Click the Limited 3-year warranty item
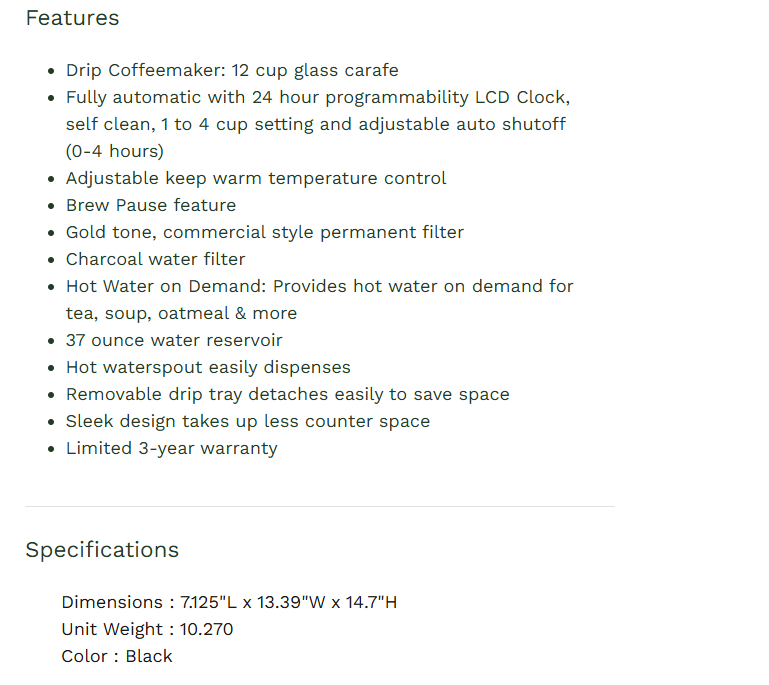Screen dimensions: 769x685 [x=171, y=448]
